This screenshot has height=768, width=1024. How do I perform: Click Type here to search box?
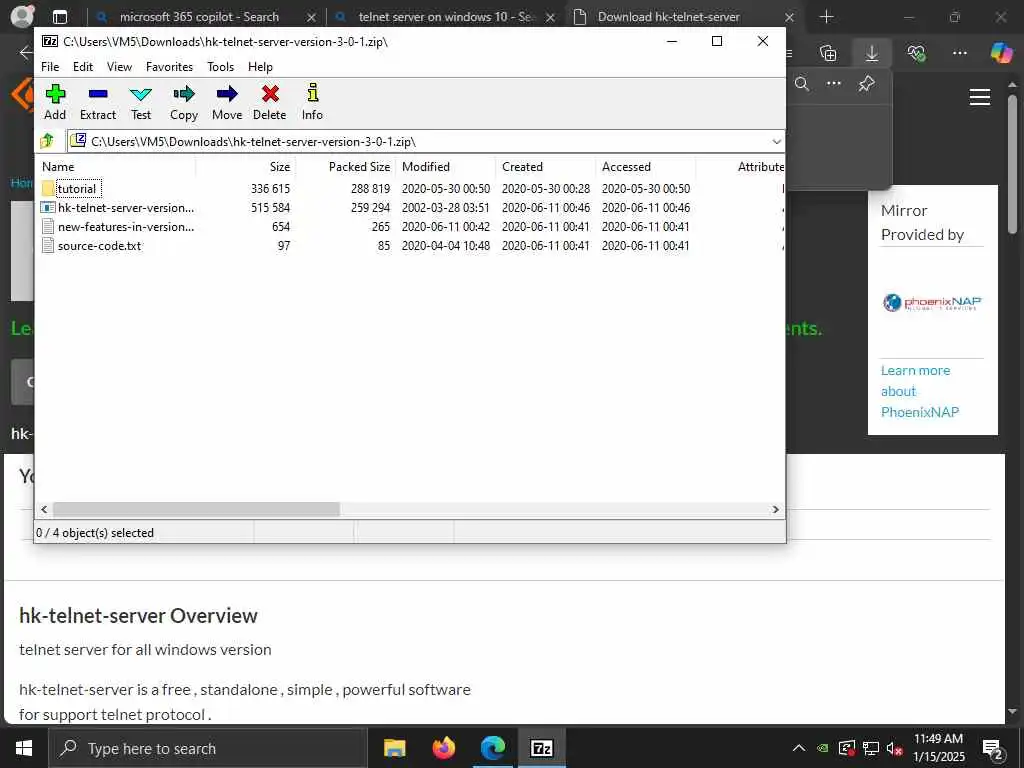click(x=208, y=748)
